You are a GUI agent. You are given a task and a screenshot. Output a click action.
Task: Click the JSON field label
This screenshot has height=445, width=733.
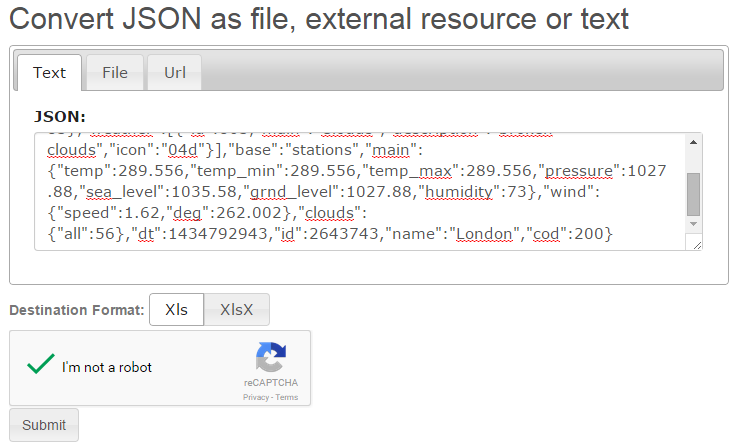click(x=60, y=116)
